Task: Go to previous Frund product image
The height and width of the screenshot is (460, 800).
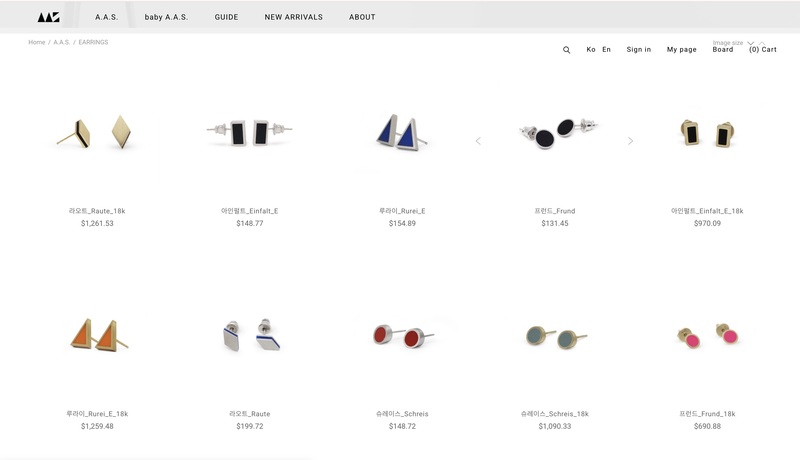Action: click(x=478, y=141)
